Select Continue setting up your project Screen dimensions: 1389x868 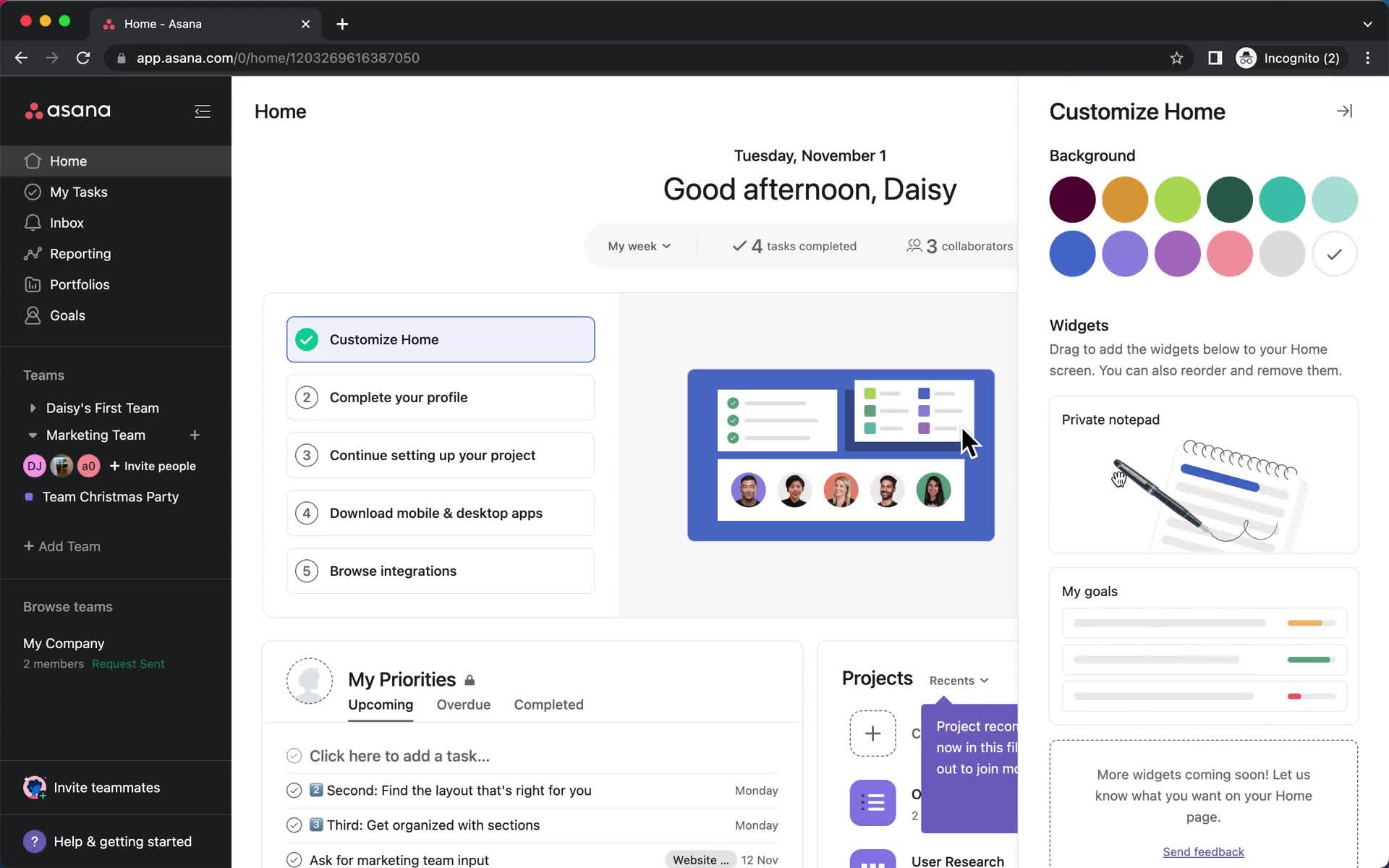441,455
